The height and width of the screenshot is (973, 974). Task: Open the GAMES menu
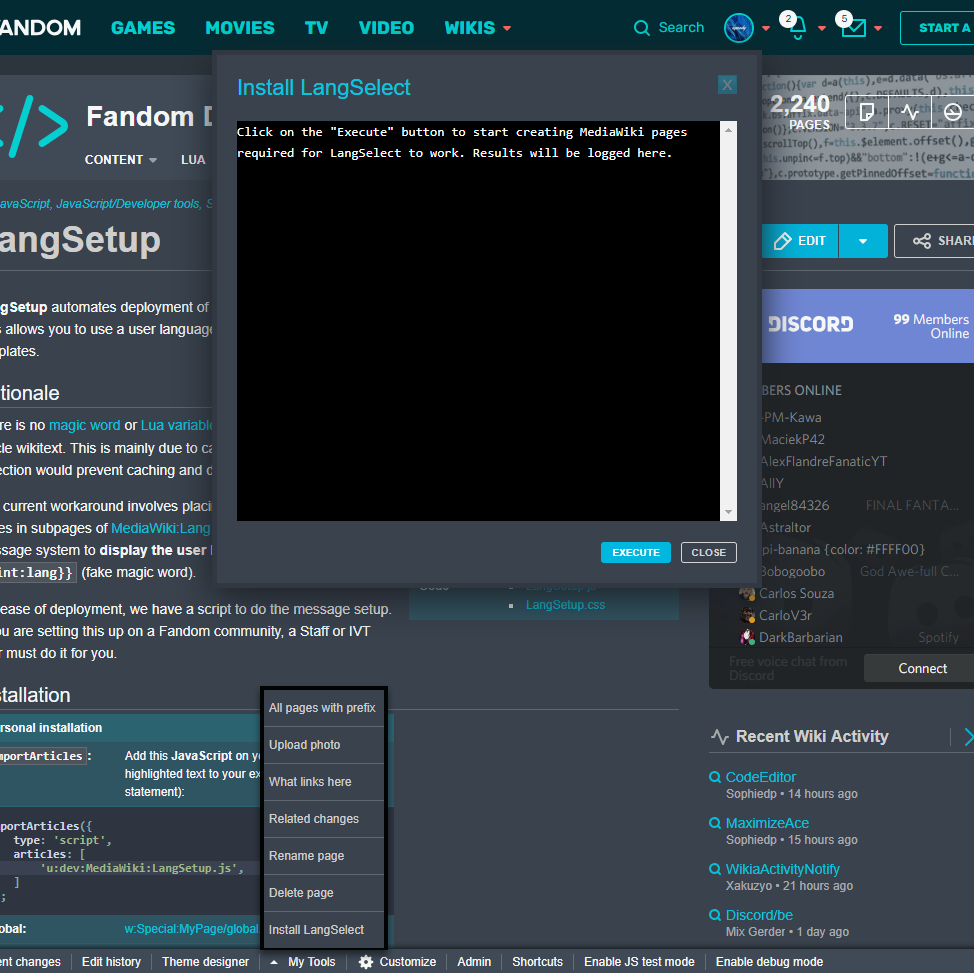pos(143,28)
